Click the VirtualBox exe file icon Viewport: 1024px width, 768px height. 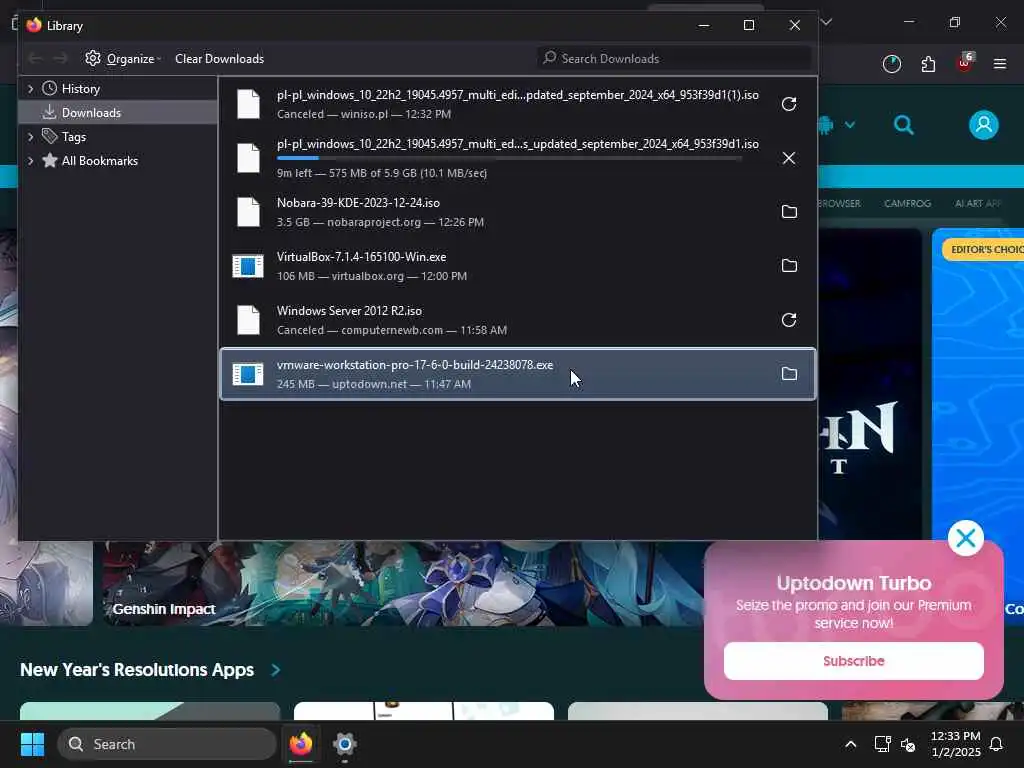248,266
